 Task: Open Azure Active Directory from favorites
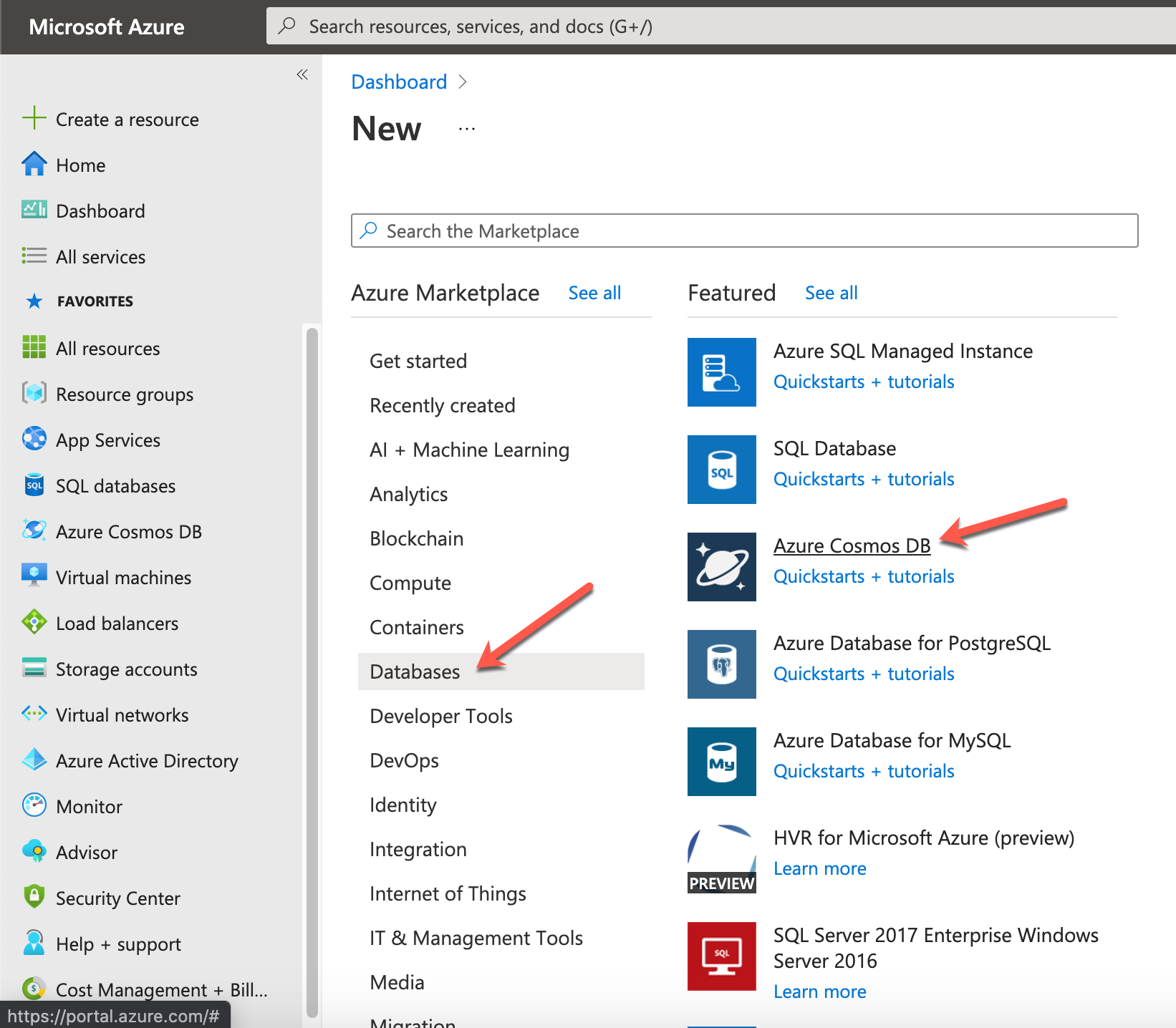[147, 761]
